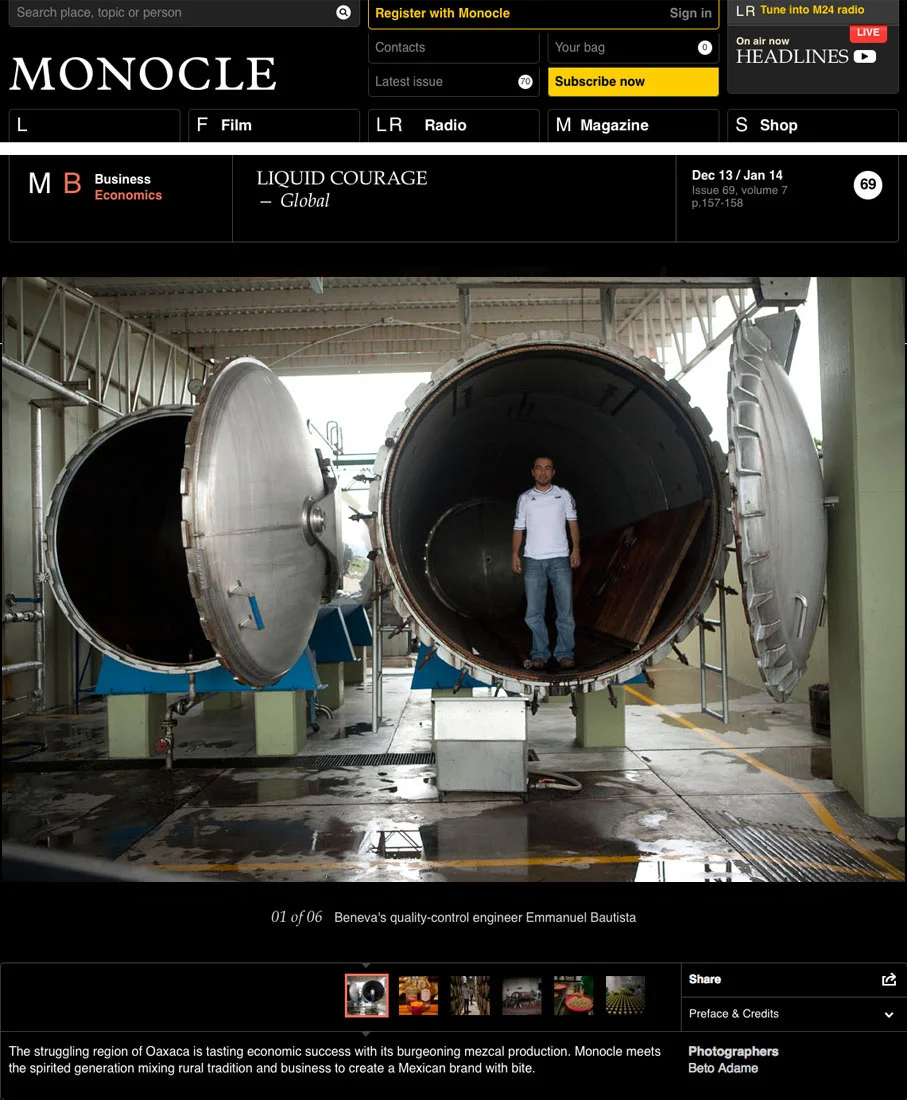The width and height of the screenshot is (907, 1100).
Task: Open the Contacts link
Action: (454, 47)
